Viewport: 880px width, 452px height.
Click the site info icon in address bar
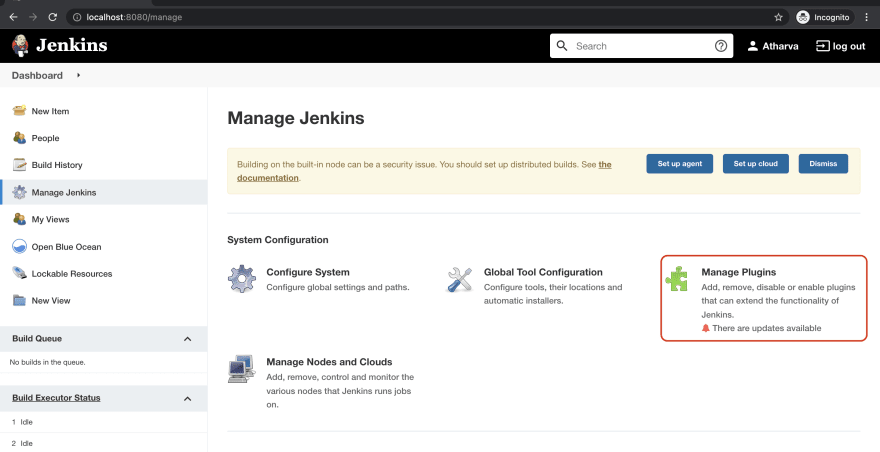(77, 17)
